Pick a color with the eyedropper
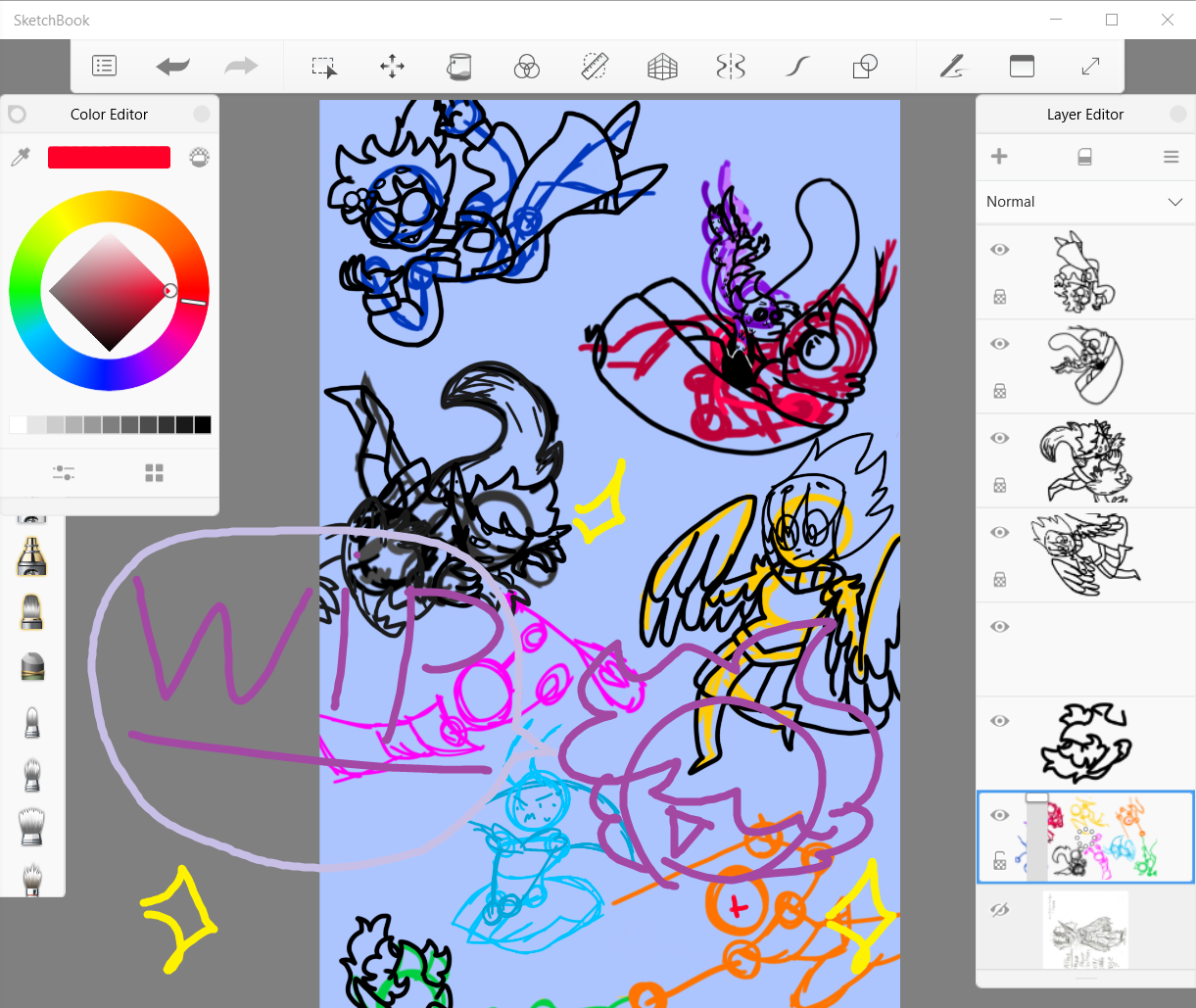Screen dimensions: 1196x1008 pyautogui.click(x=21, y=157)
